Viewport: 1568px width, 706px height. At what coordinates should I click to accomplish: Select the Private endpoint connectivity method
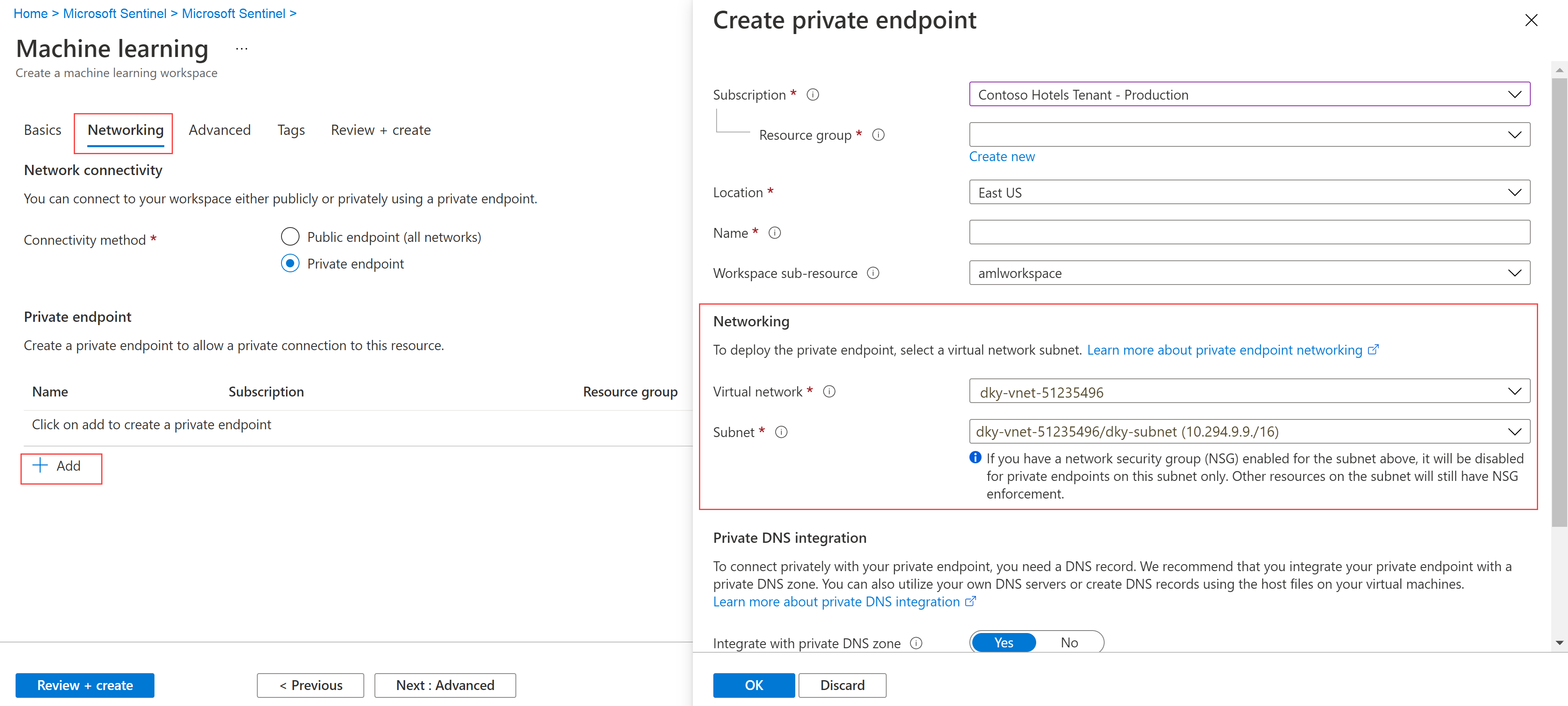point(290,263)
